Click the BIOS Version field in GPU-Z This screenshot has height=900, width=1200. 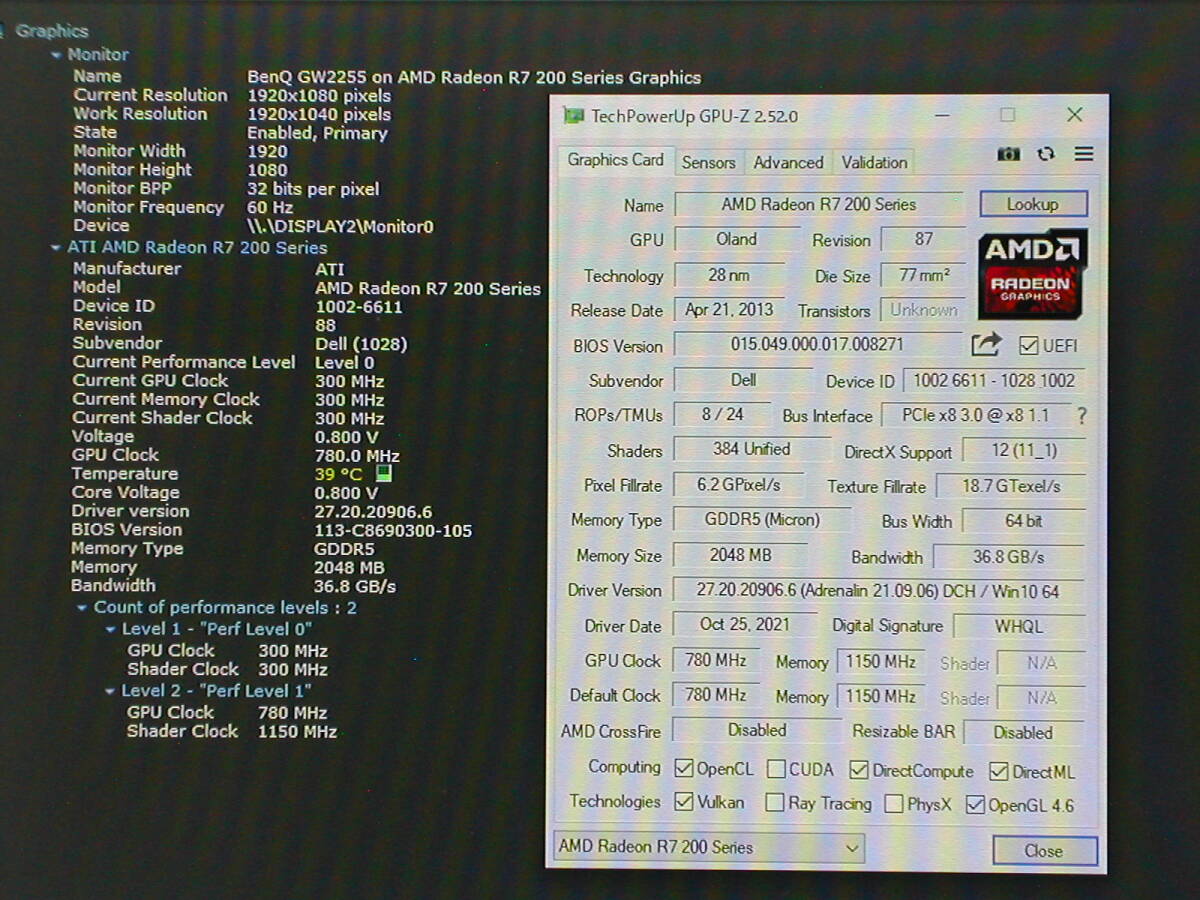[817, 345]
